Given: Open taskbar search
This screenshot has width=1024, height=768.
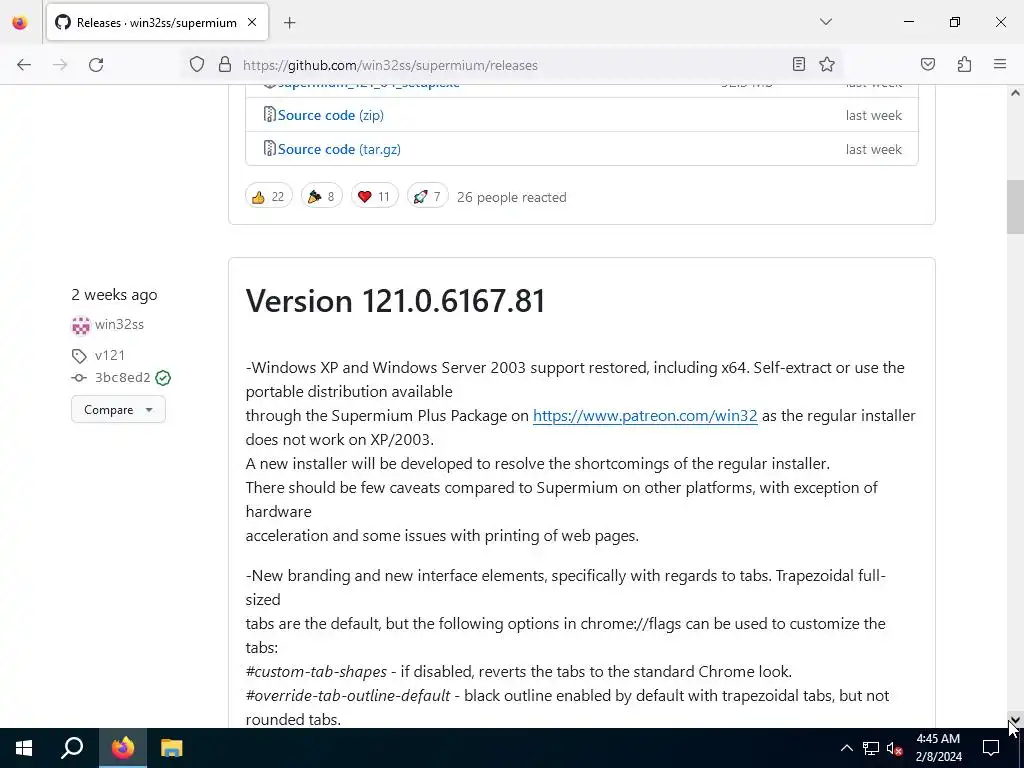Looking at the screenshot, I should [x=72, y=748].
